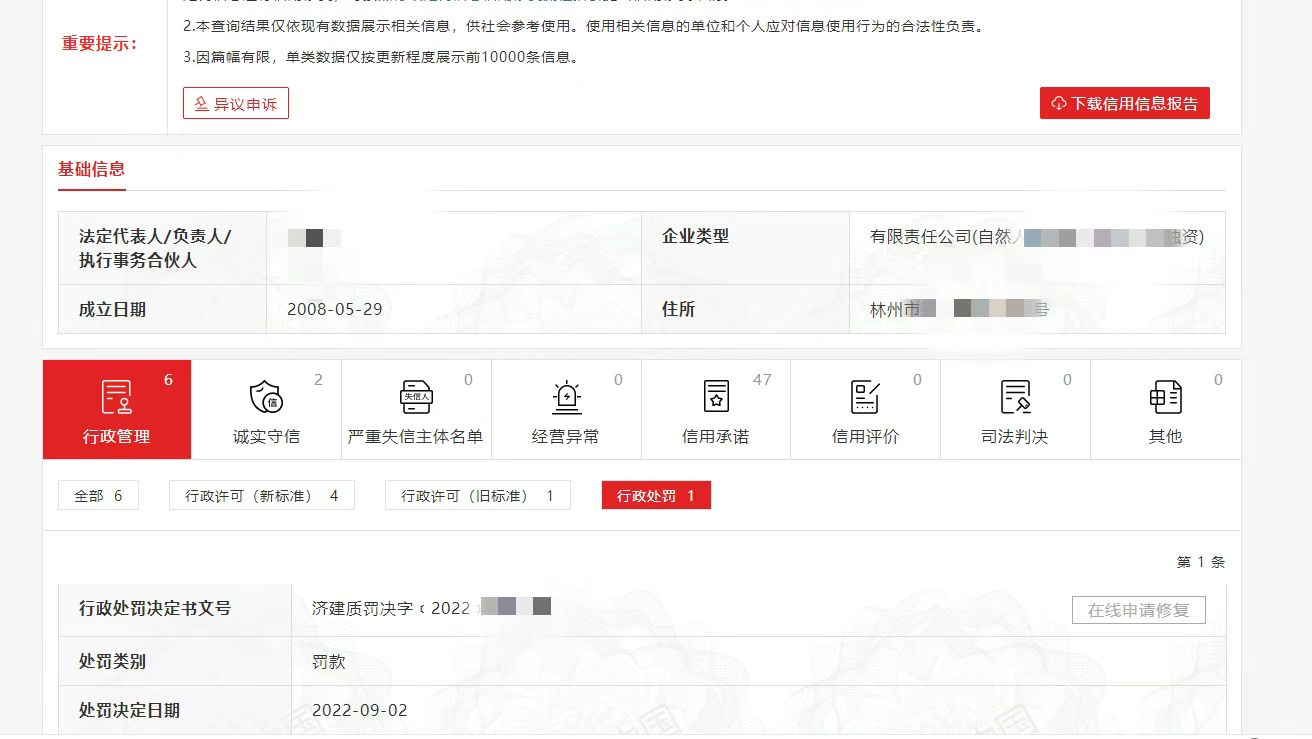Select the 信用承诺 document icon
This screenshot has height=739, width=1312.
tap(716, 397)
